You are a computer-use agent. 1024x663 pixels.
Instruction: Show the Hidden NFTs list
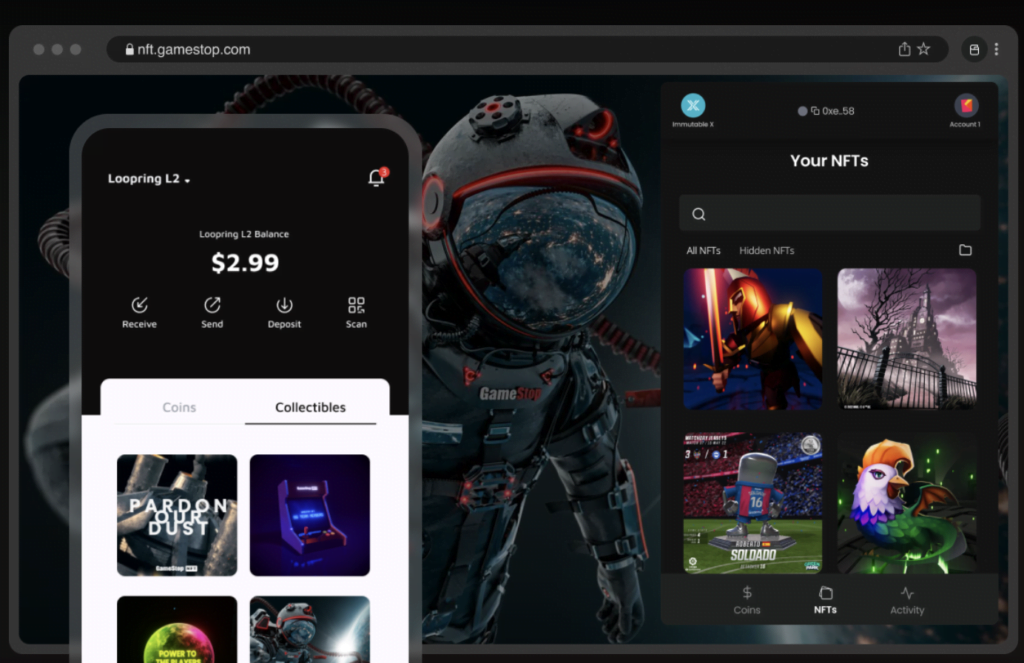(766, 251)
